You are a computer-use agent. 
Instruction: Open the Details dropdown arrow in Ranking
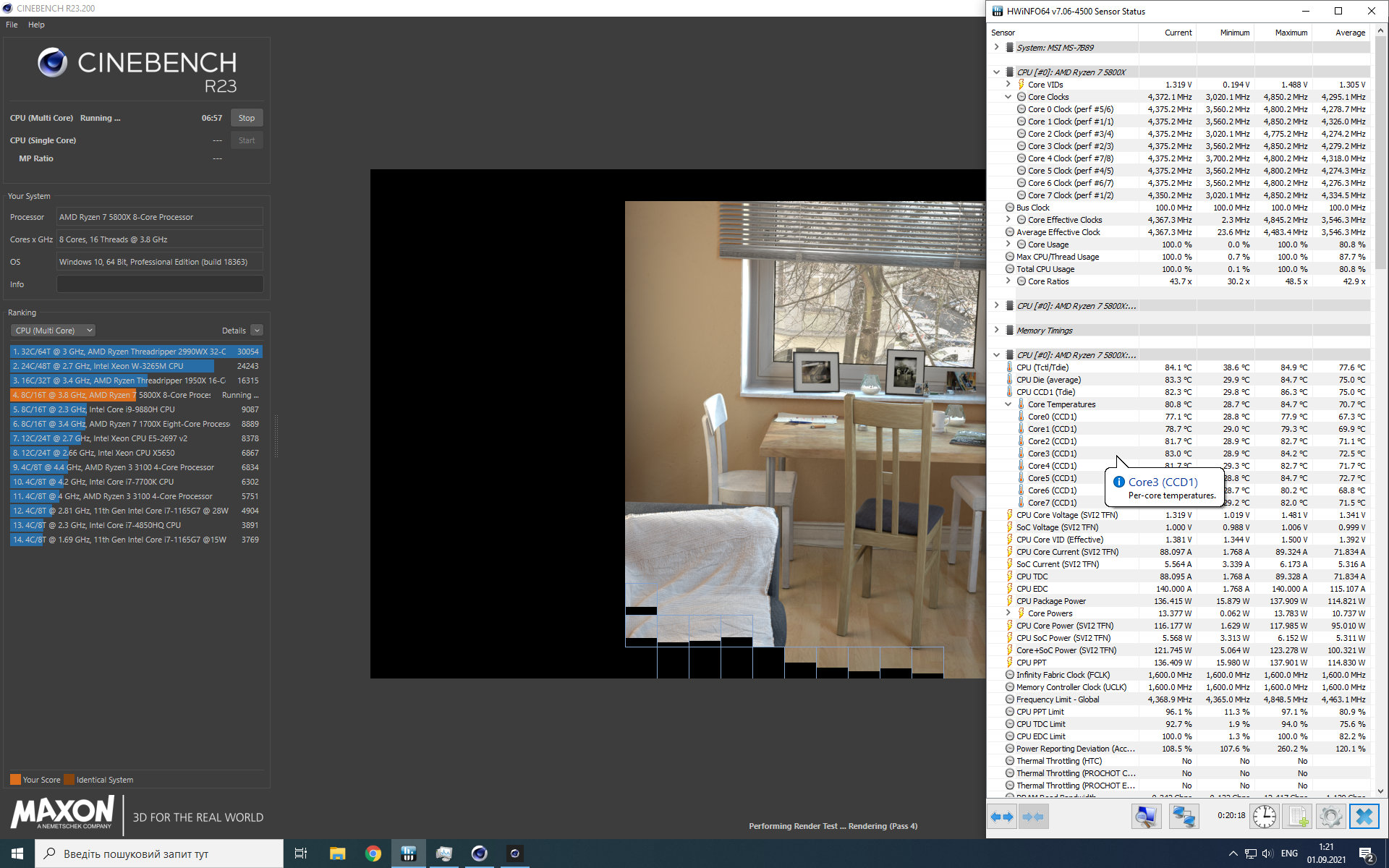pos(257,331)
